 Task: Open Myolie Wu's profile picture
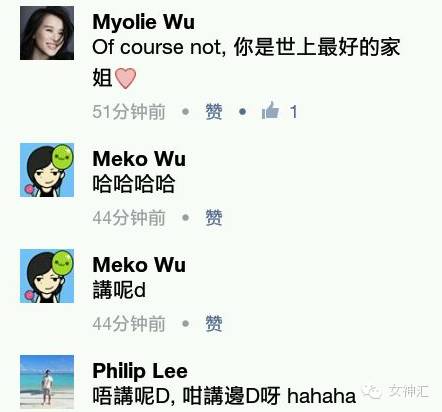pyautogui.click(x=47, y=33)
